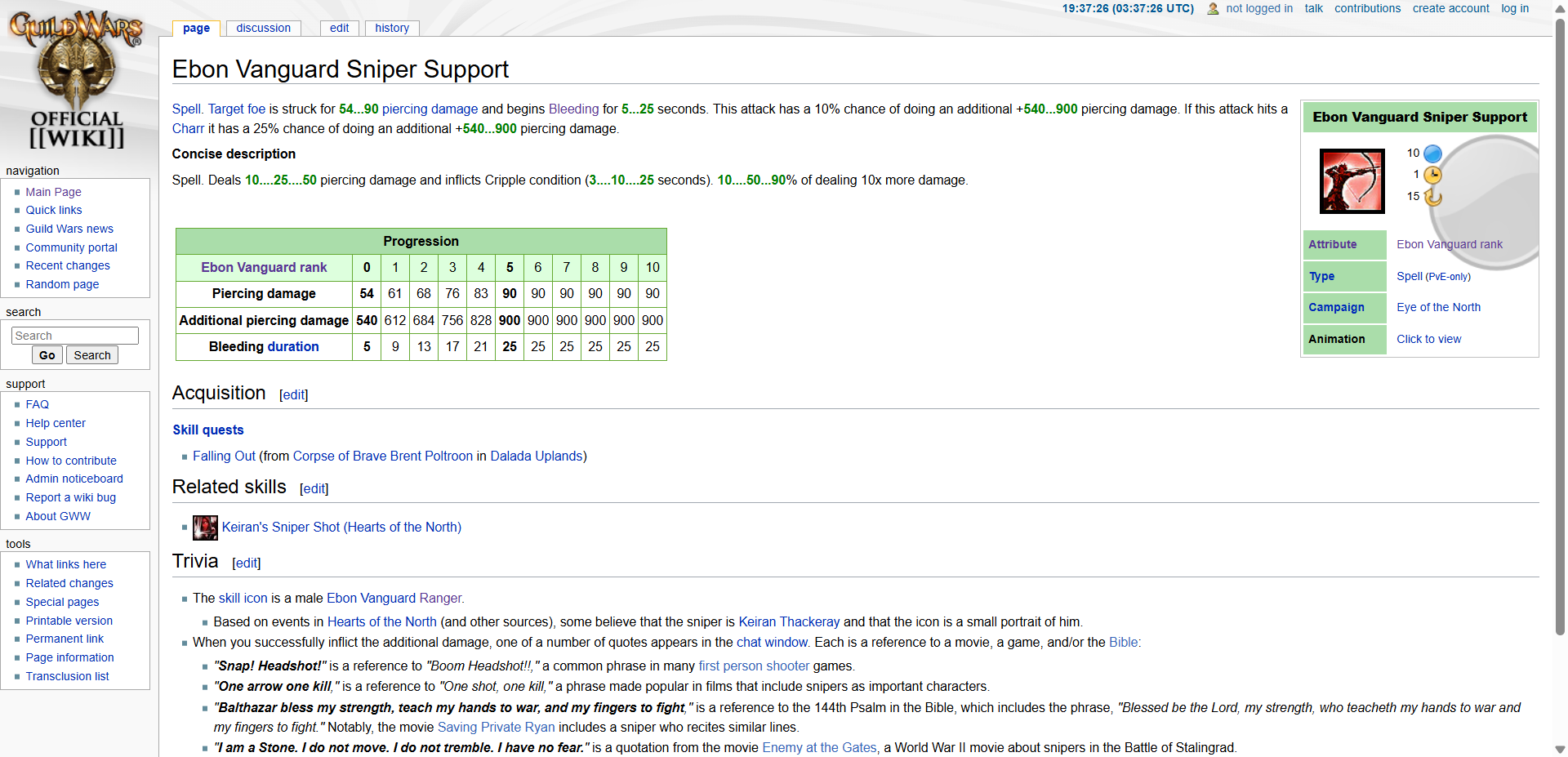Viewport: 1568px width, 757px height.
Task: Click the log in link
Action: pyautogui.click(x=1515, y=8)
